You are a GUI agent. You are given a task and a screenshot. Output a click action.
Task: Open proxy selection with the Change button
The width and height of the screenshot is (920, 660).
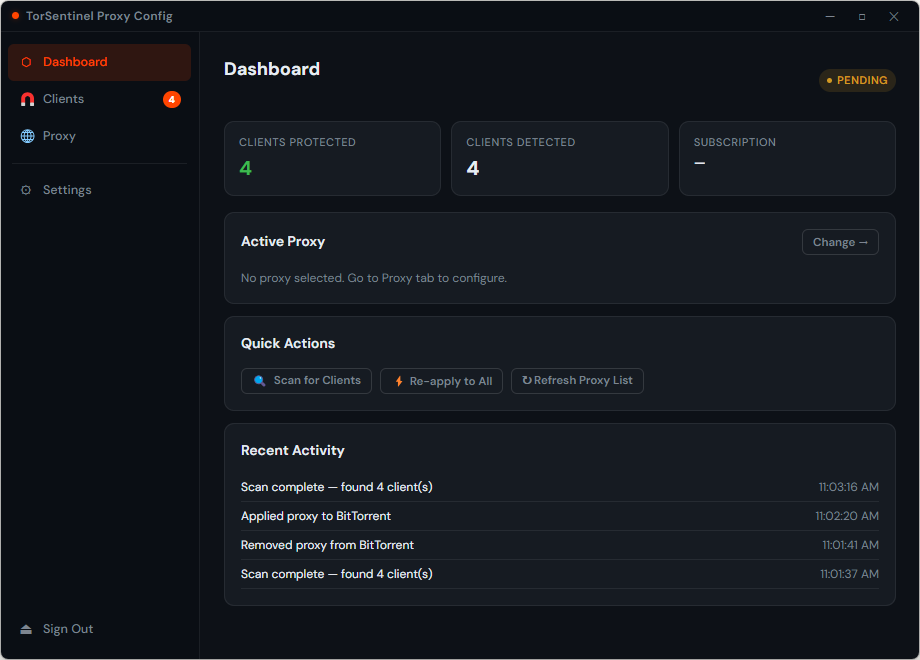839,242
